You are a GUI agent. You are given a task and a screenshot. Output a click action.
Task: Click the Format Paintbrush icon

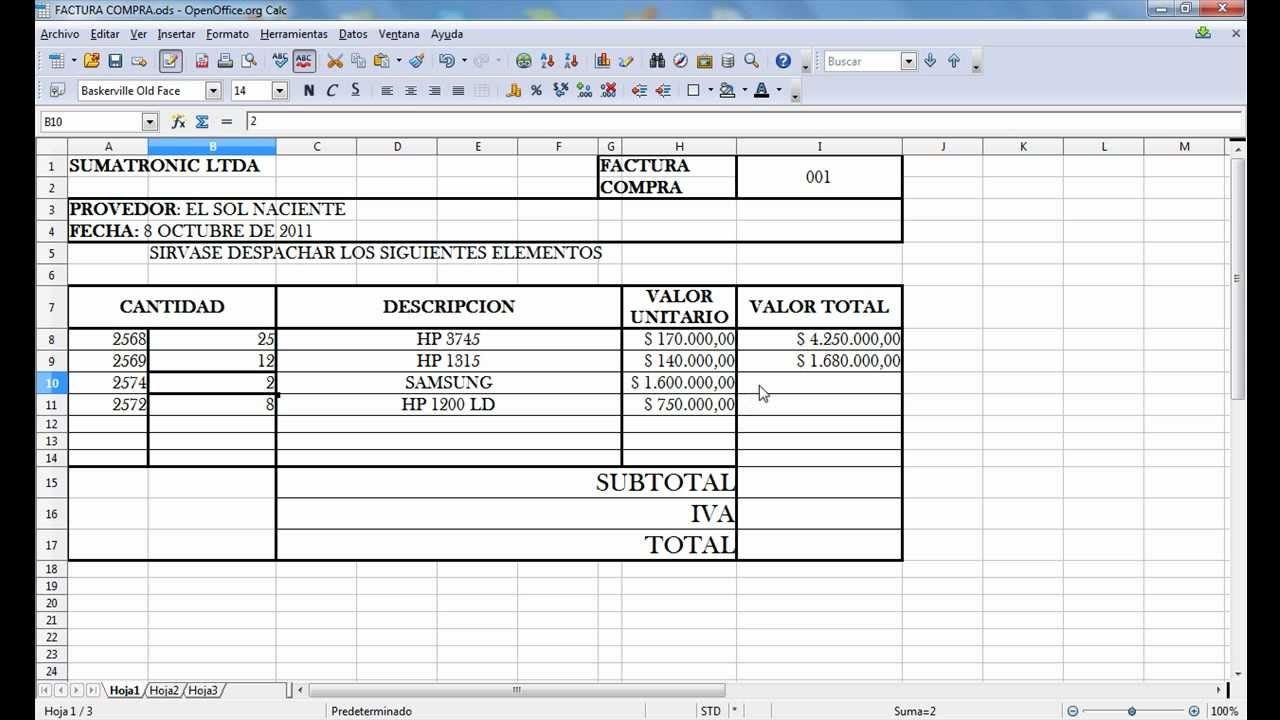click(x=417, y=61)
